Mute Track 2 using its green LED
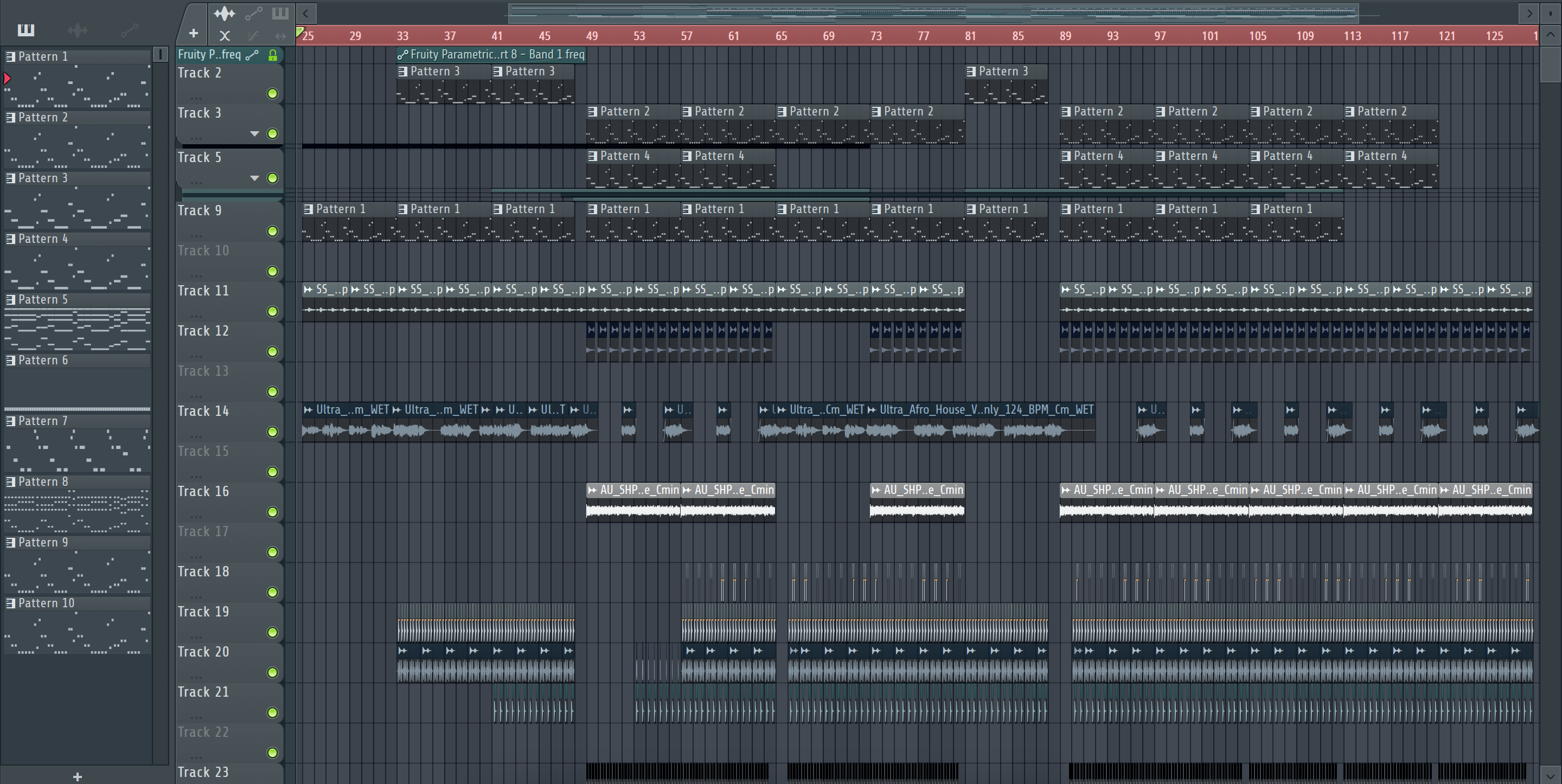The height and width of the screenshot is (784, 1562). pos(273,93)
